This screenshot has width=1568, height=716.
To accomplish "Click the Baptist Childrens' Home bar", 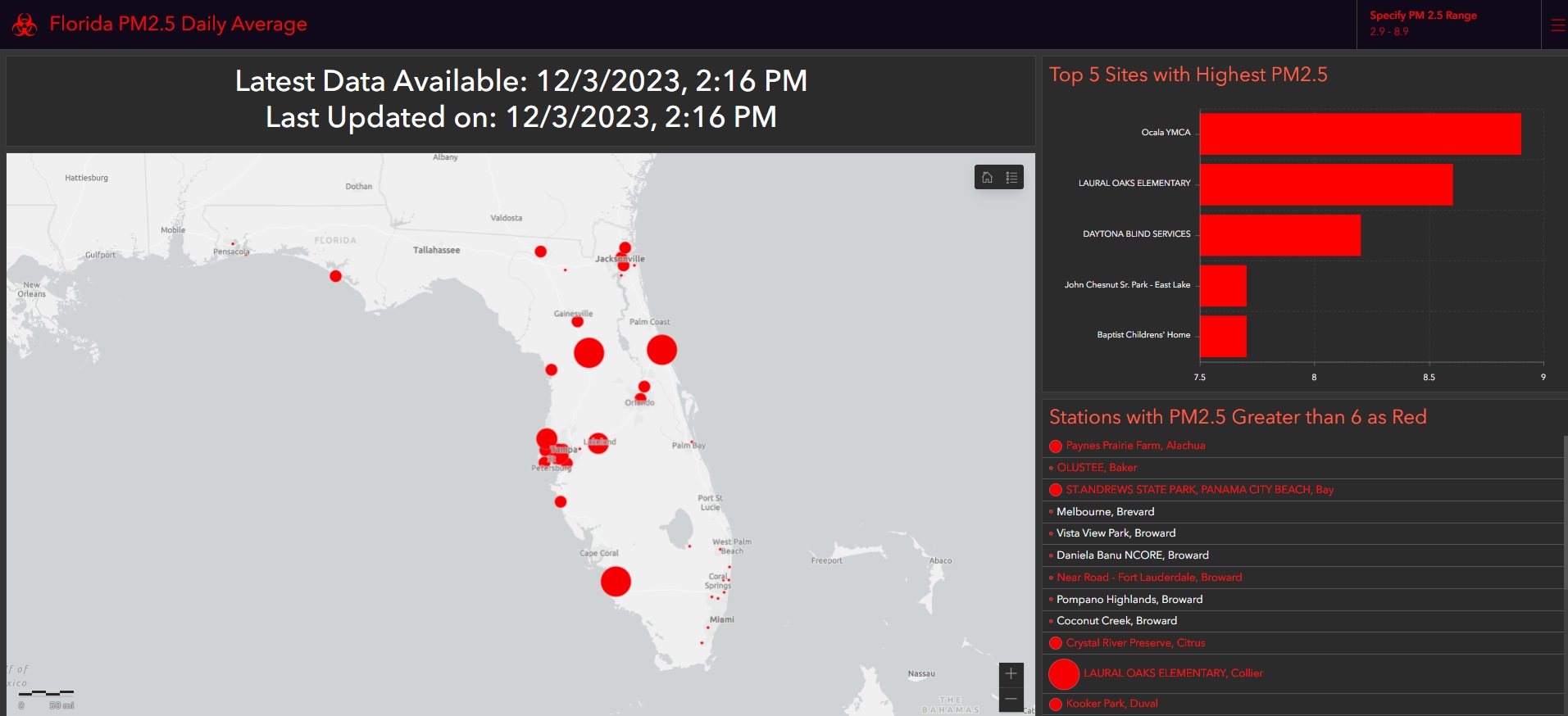I will pos(1223,336).
